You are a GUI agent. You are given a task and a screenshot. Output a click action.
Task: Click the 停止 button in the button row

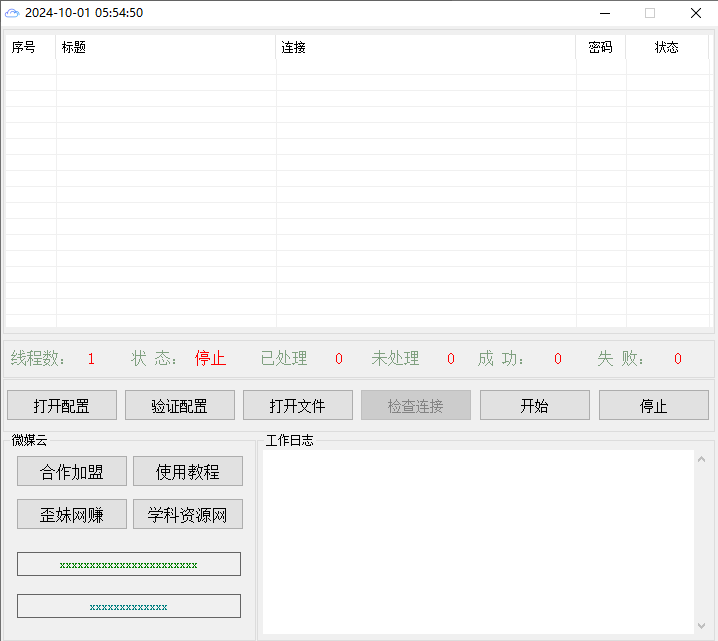pos(653,405)
